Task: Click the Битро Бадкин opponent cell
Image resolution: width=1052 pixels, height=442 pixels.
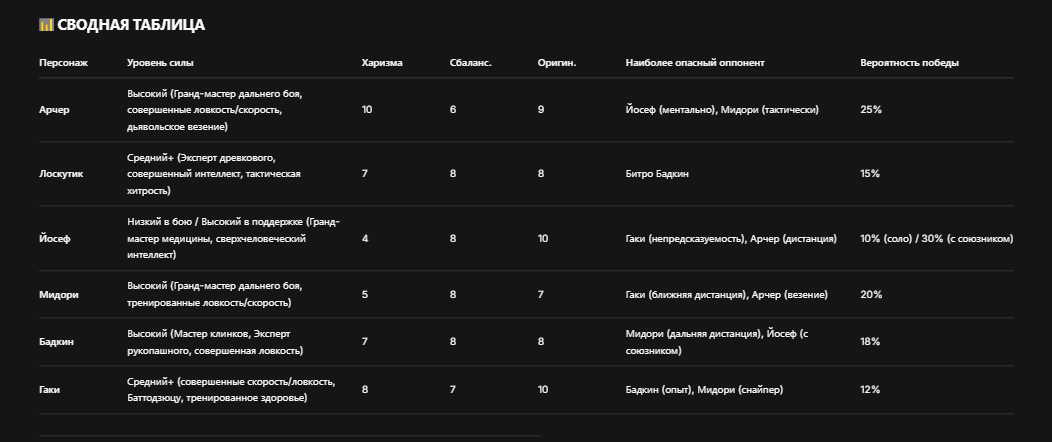Action: click(657, 174)
